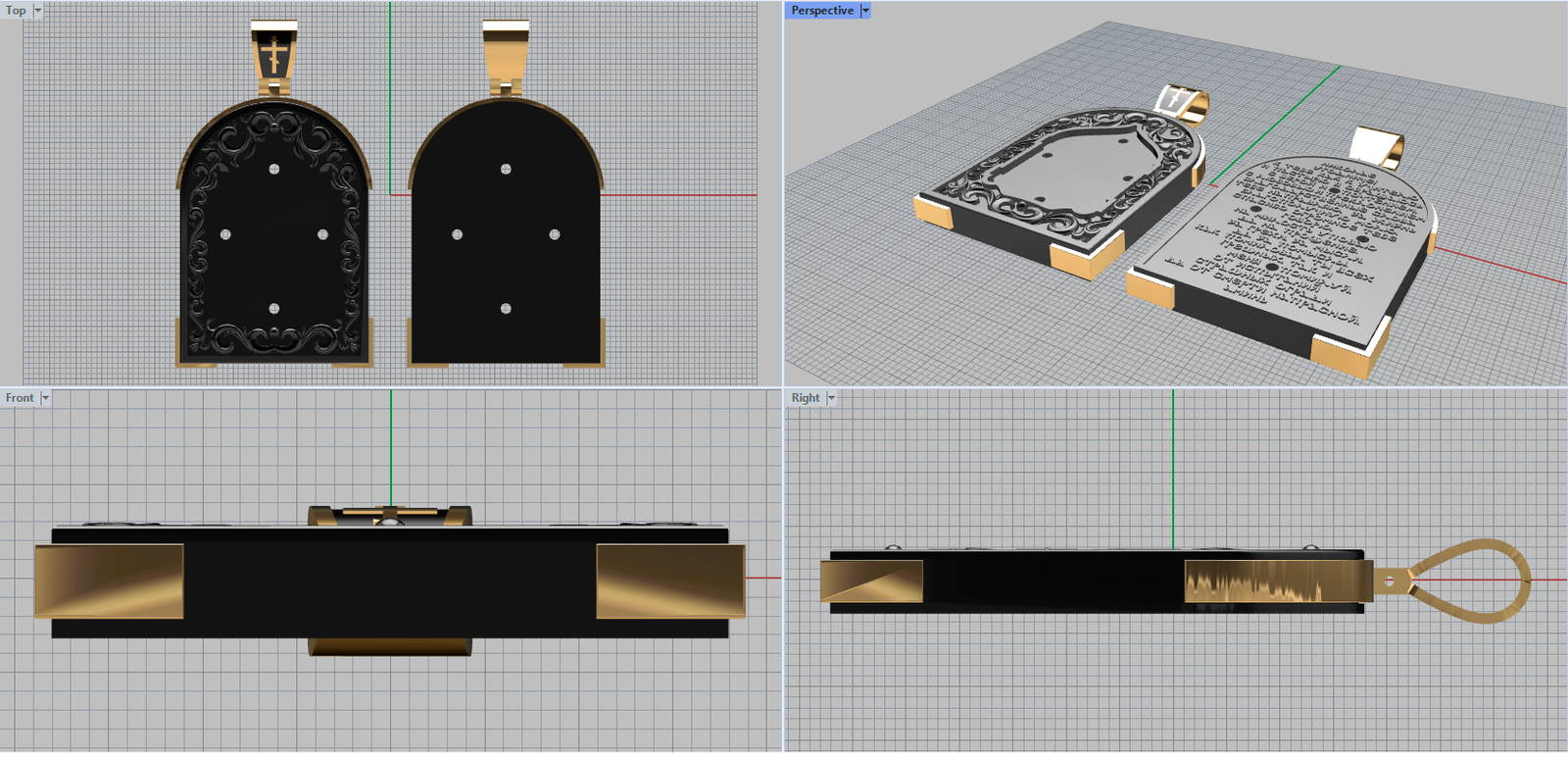Click the Right viewport title label
The width and height of the screenshot is (1568, 757).
coord(805,398)
